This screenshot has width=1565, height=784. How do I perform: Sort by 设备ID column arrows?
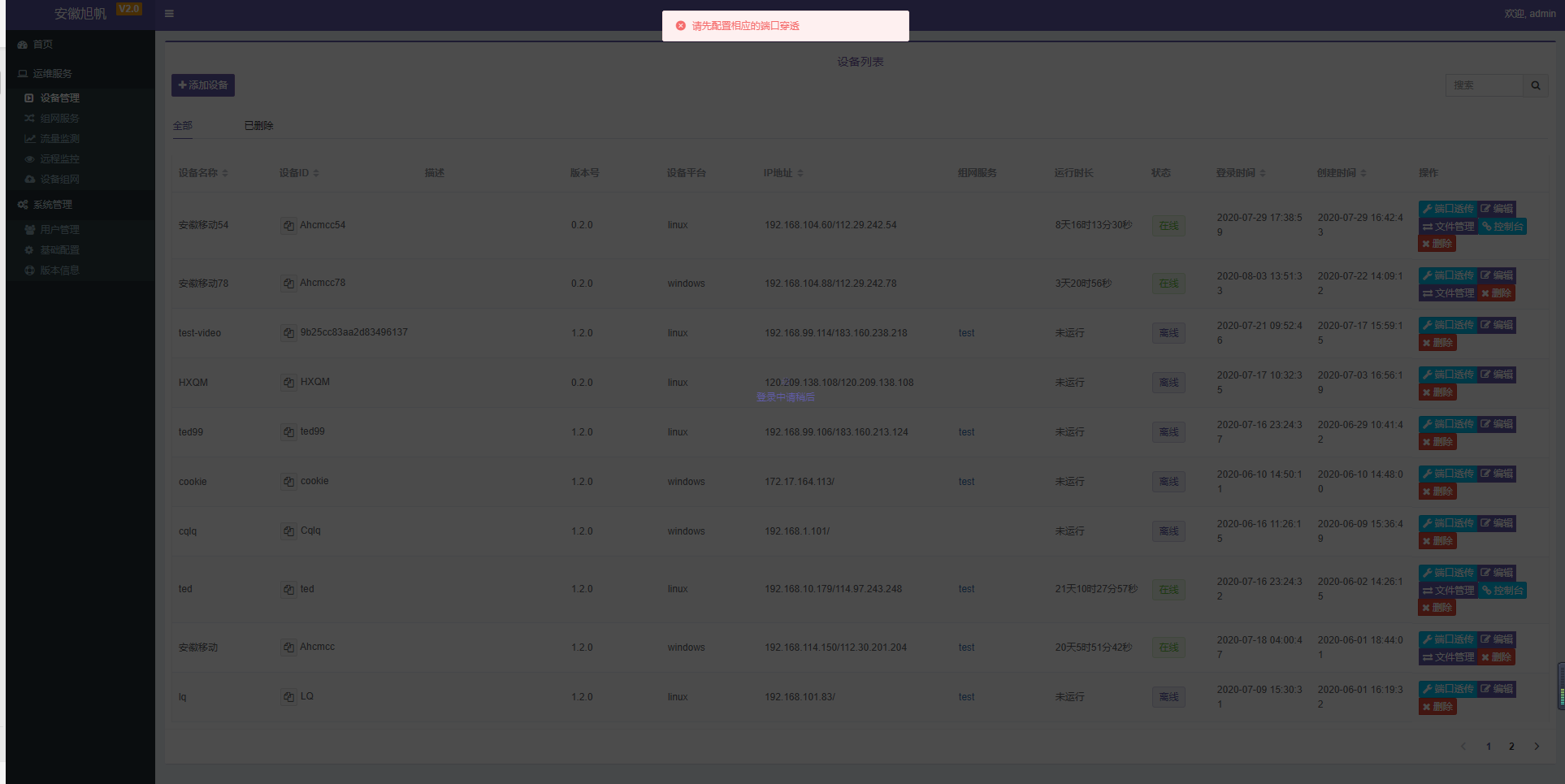pos(316,173)
